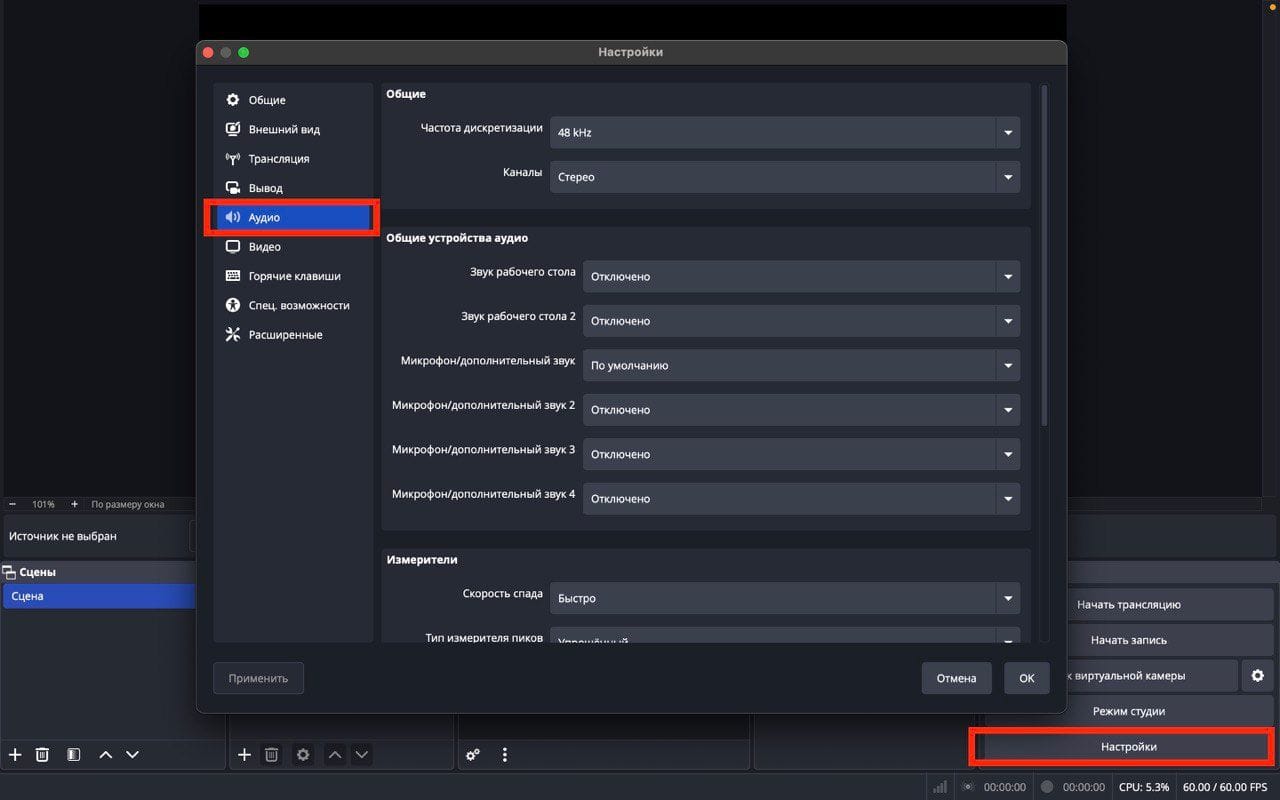Select the Трансляция settings section
1280x800 pixels.
278,159
